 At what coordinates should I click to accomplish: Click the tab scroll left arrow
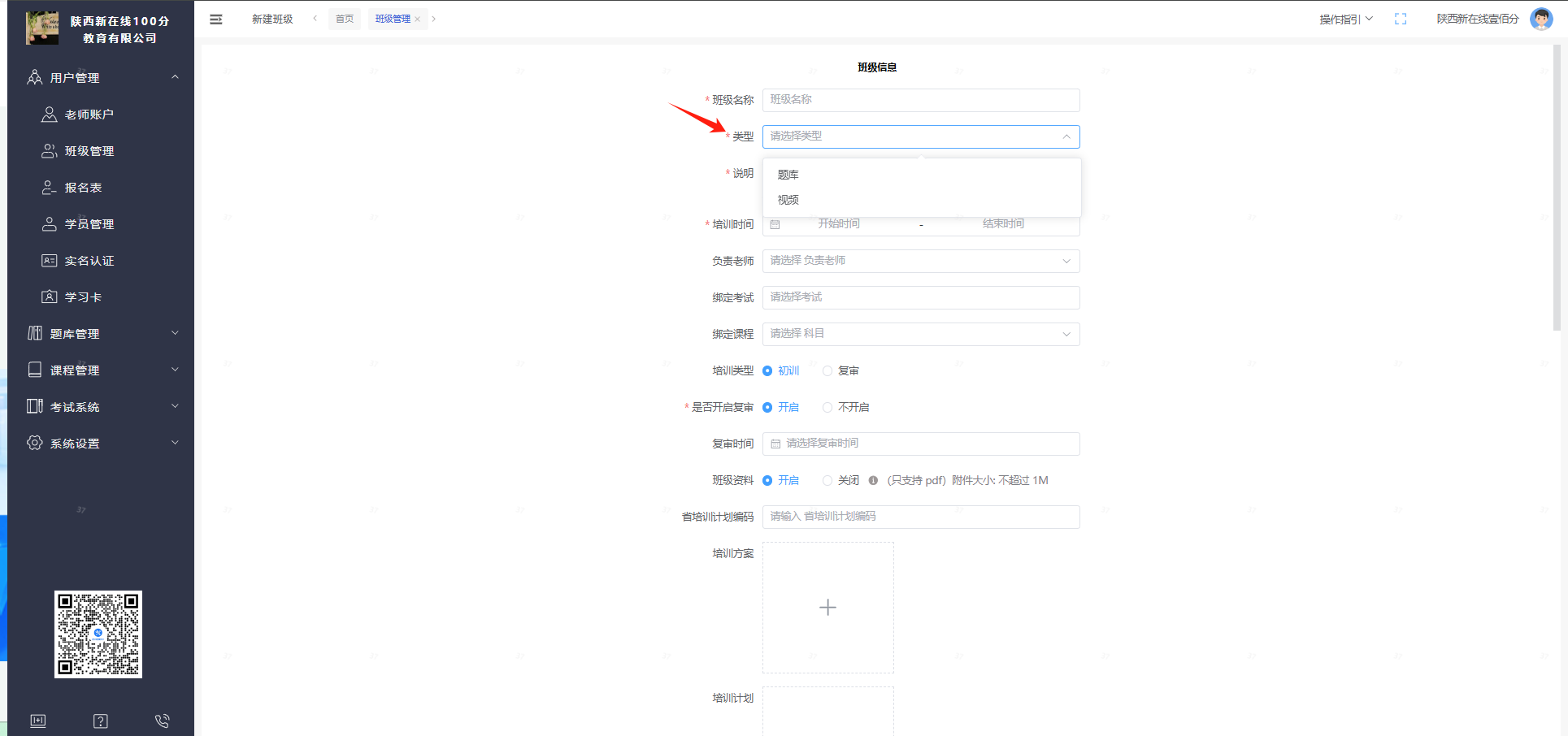pyautogui.click(x=315, y=19)
